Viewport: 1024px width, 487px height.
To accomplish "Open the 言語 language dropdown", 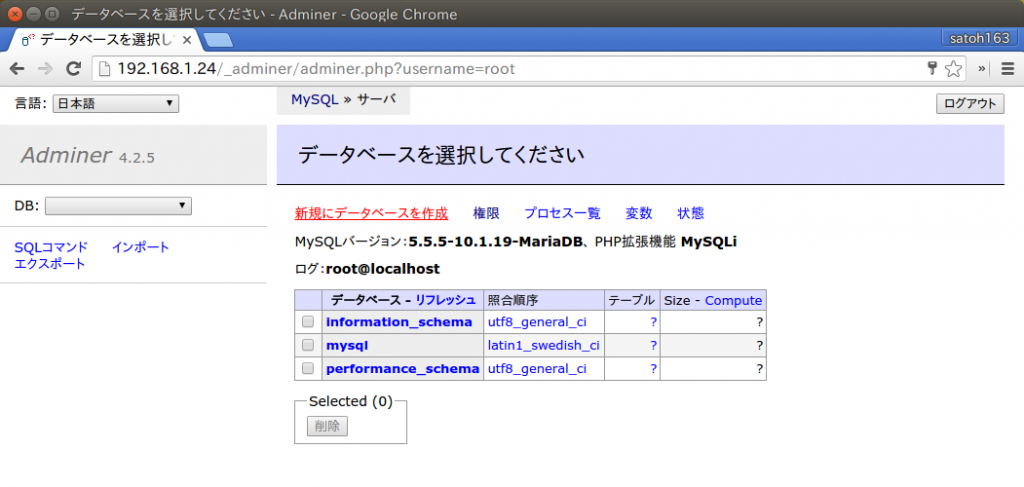I will (x=116, y=103).
